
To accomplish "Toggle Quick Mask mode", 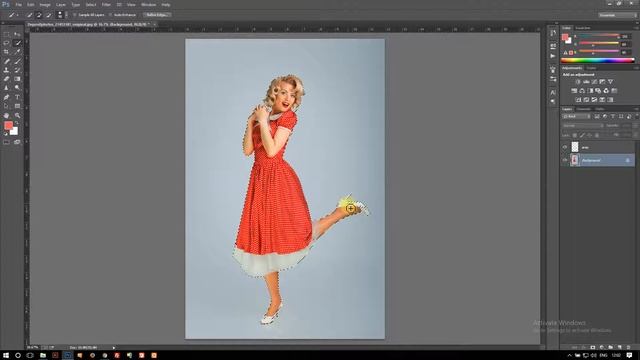I will pos(6,142).
